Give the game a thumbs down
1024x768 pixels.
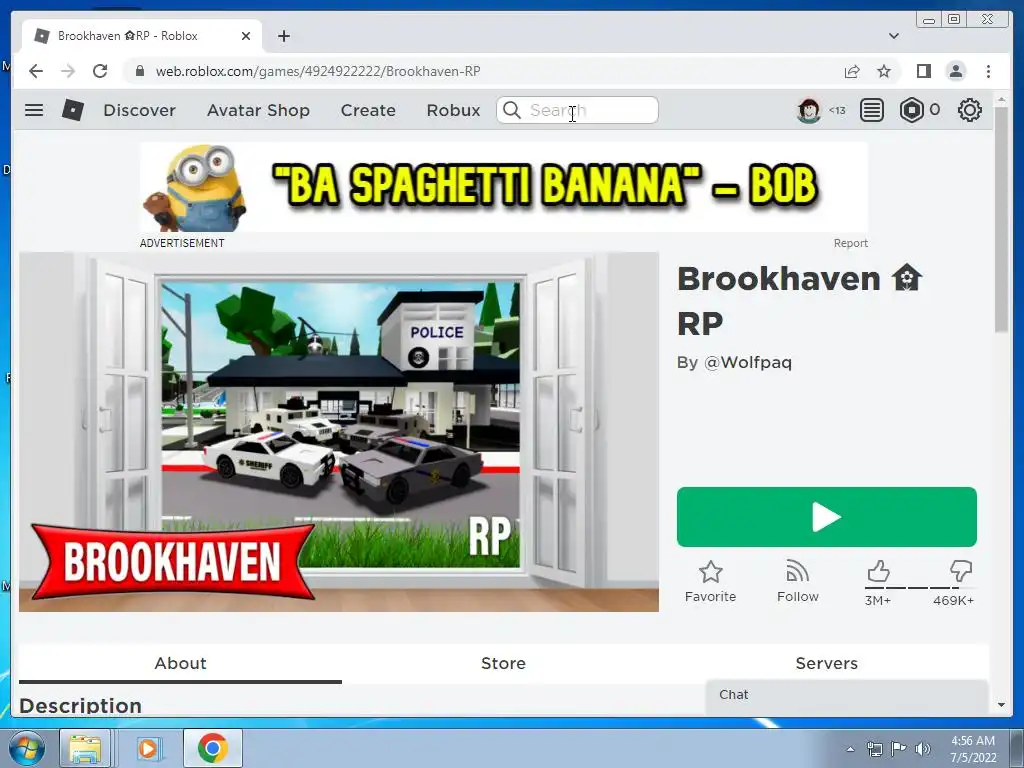[961, 571]
